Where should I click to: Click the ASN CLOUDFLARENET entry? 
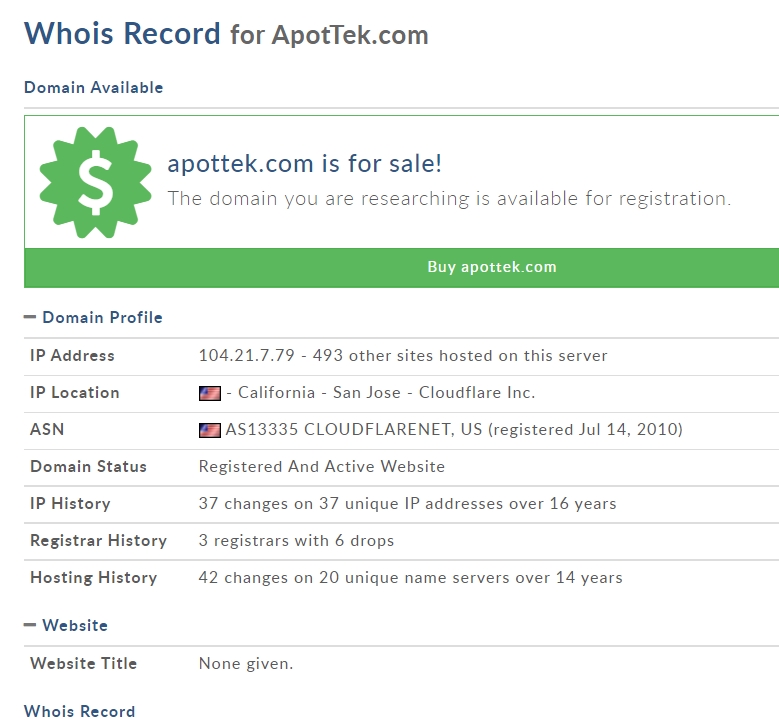(x=454, y=430)
